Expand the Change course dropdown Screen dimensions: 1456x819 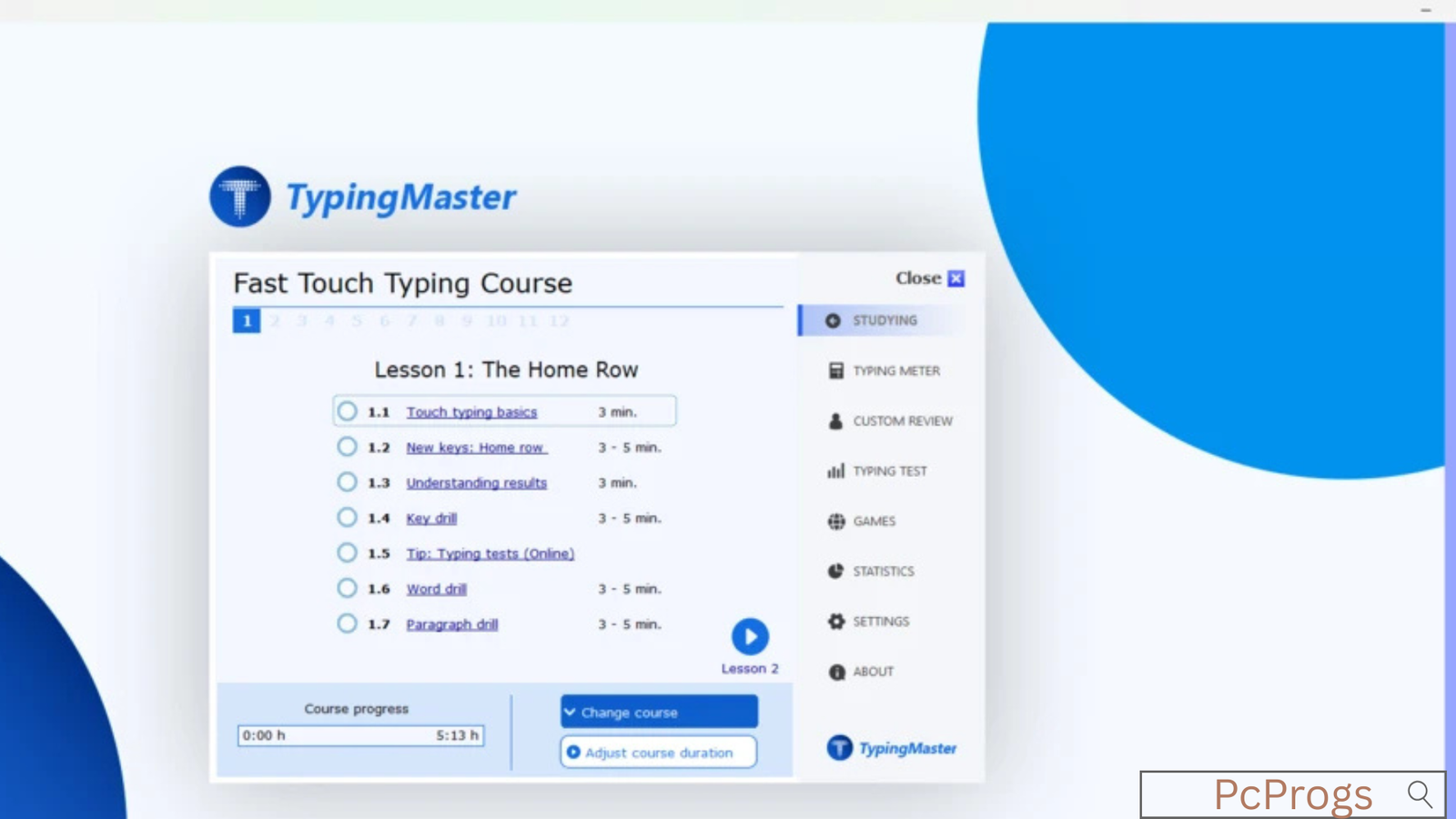coord(659,712)
